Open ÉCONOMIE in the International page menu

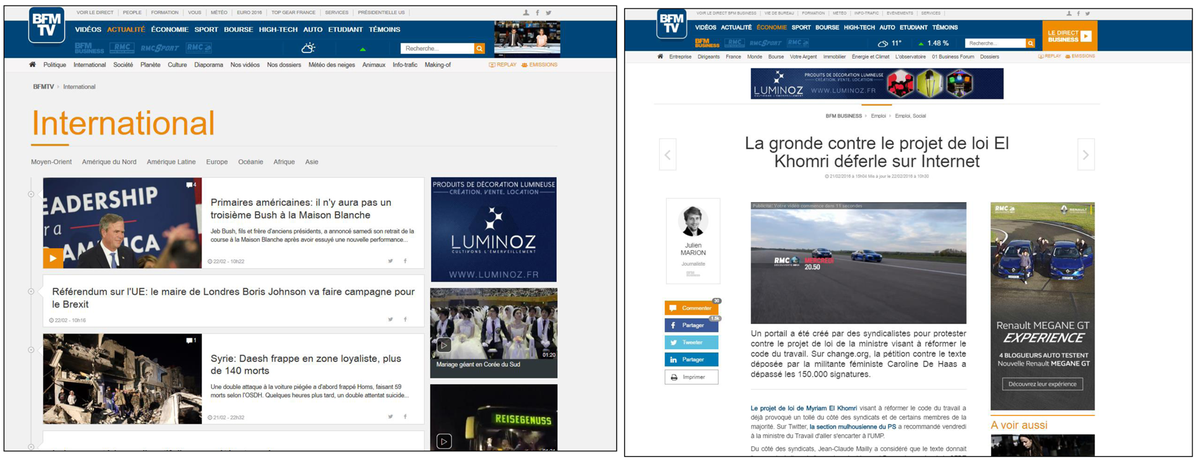click(169, 29)
